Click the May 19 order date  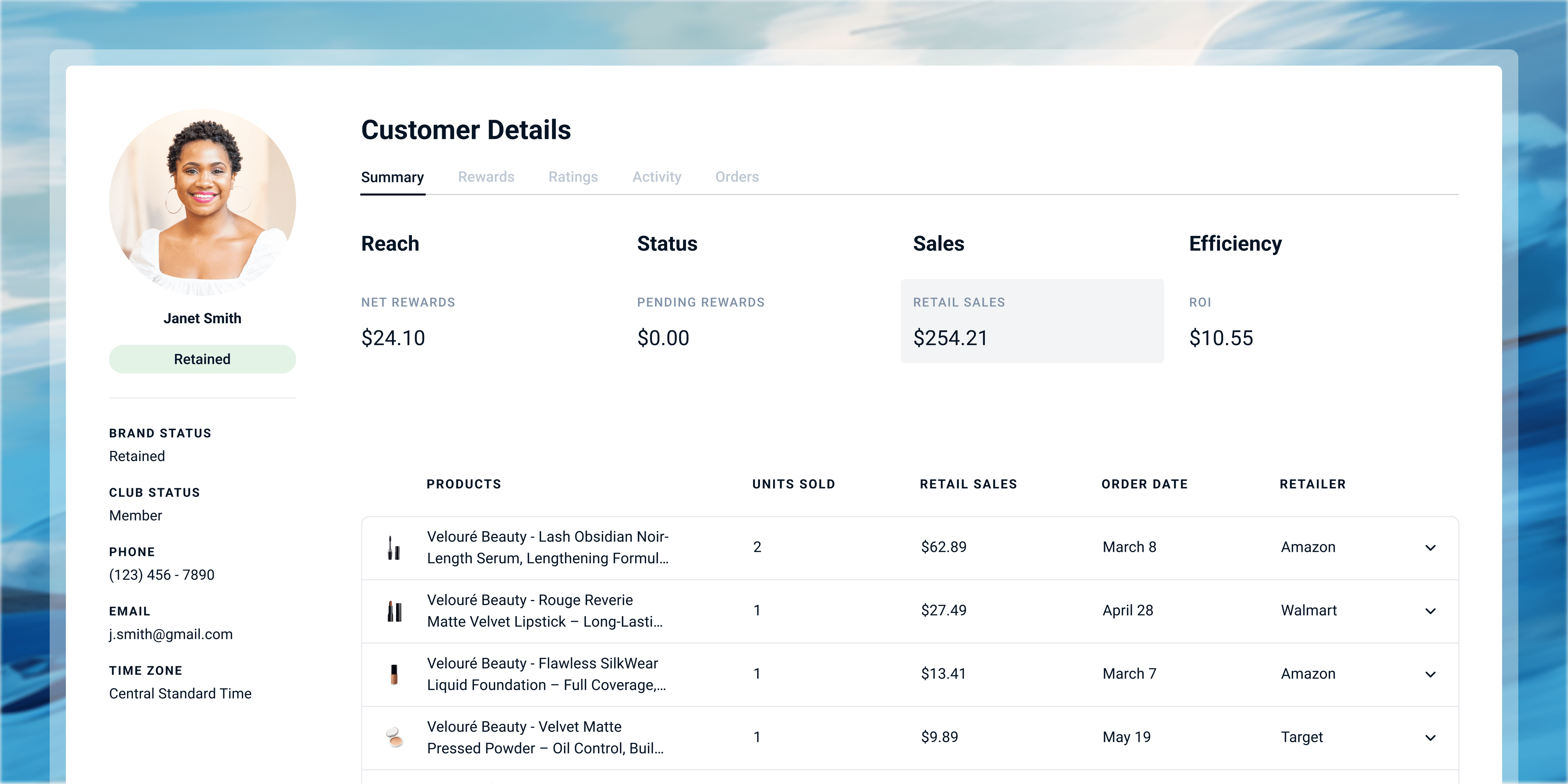pos(1127,737)
